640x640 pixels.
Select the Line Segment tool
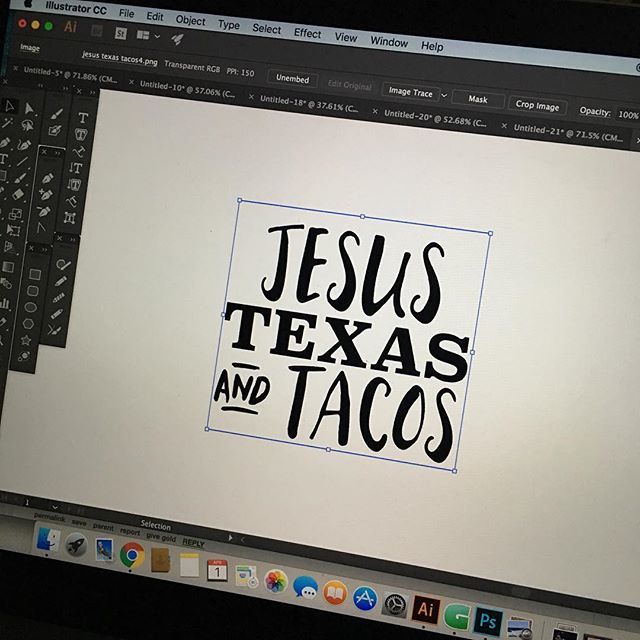click(x=22, y=162)
